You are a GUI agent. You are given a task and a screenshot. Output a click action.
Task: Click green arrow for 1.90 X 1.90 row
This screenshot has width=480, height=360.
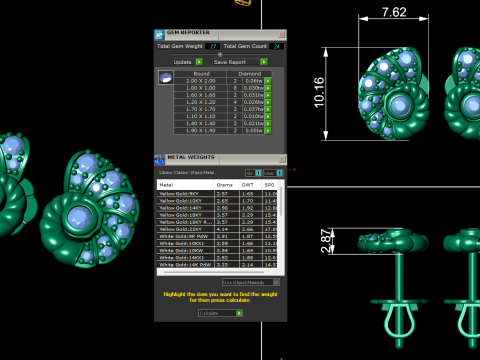pyautogui.click(x=268, y=131)
